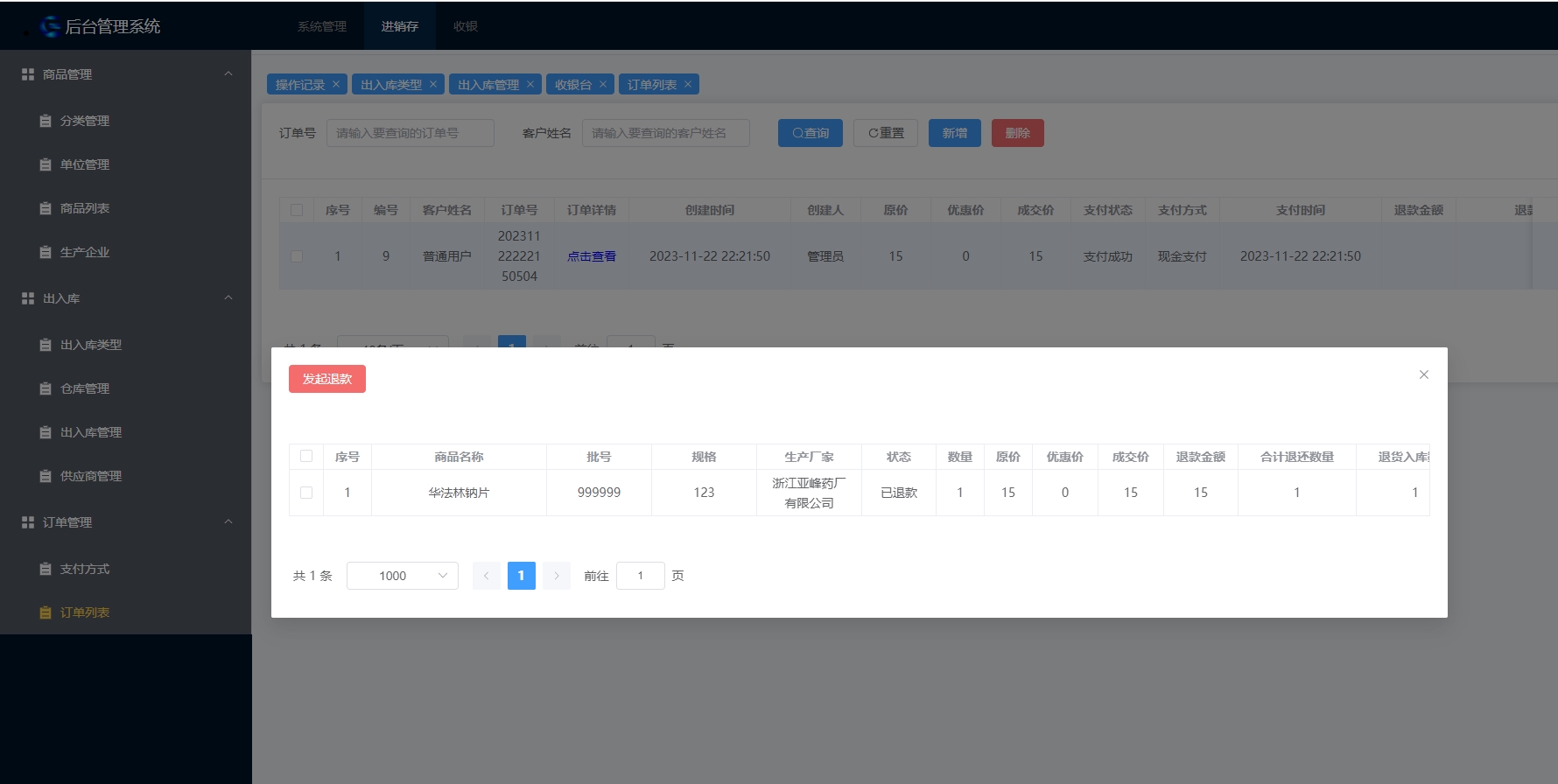The width and height of the screenshot is (1558, 784).
Task: Switch to the 系统管理 top menu
Action: pyautogui.click(x=322, y=26)
